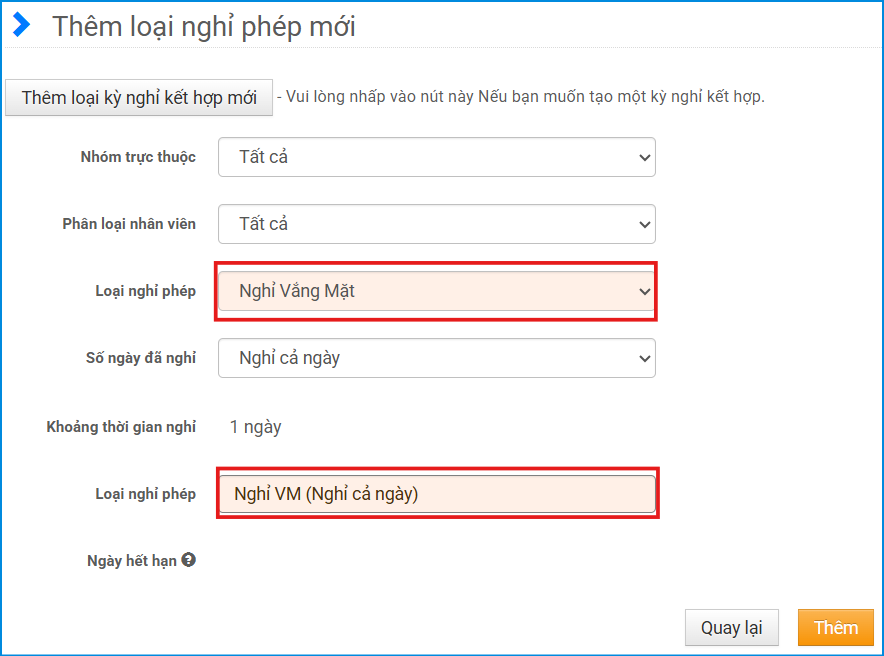Expand the Phân loại nhân viên dropdown
Viewport: 884px width, 656px height.
coord(436,224)
